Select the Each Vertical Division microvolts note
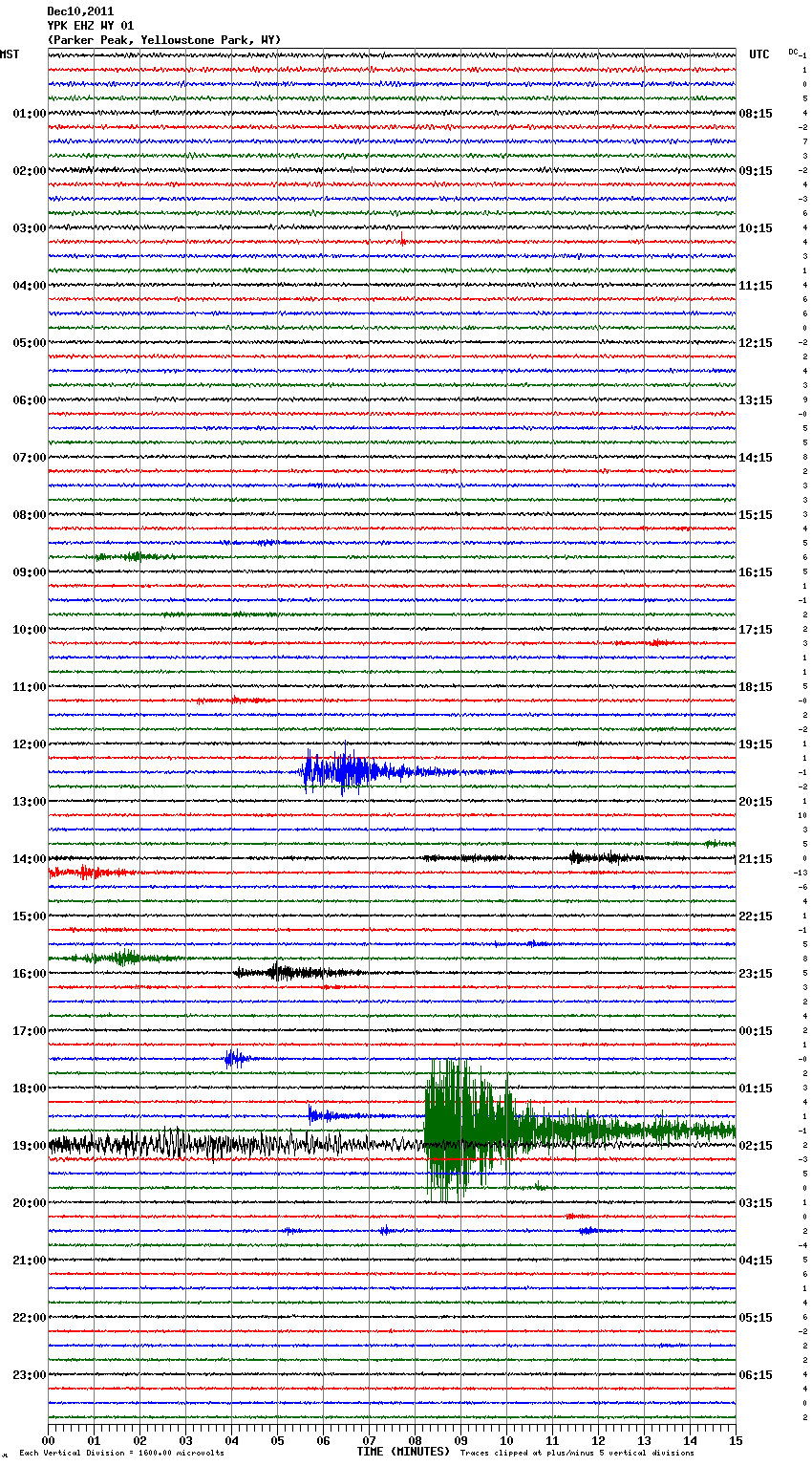 tap(121, 1453)
